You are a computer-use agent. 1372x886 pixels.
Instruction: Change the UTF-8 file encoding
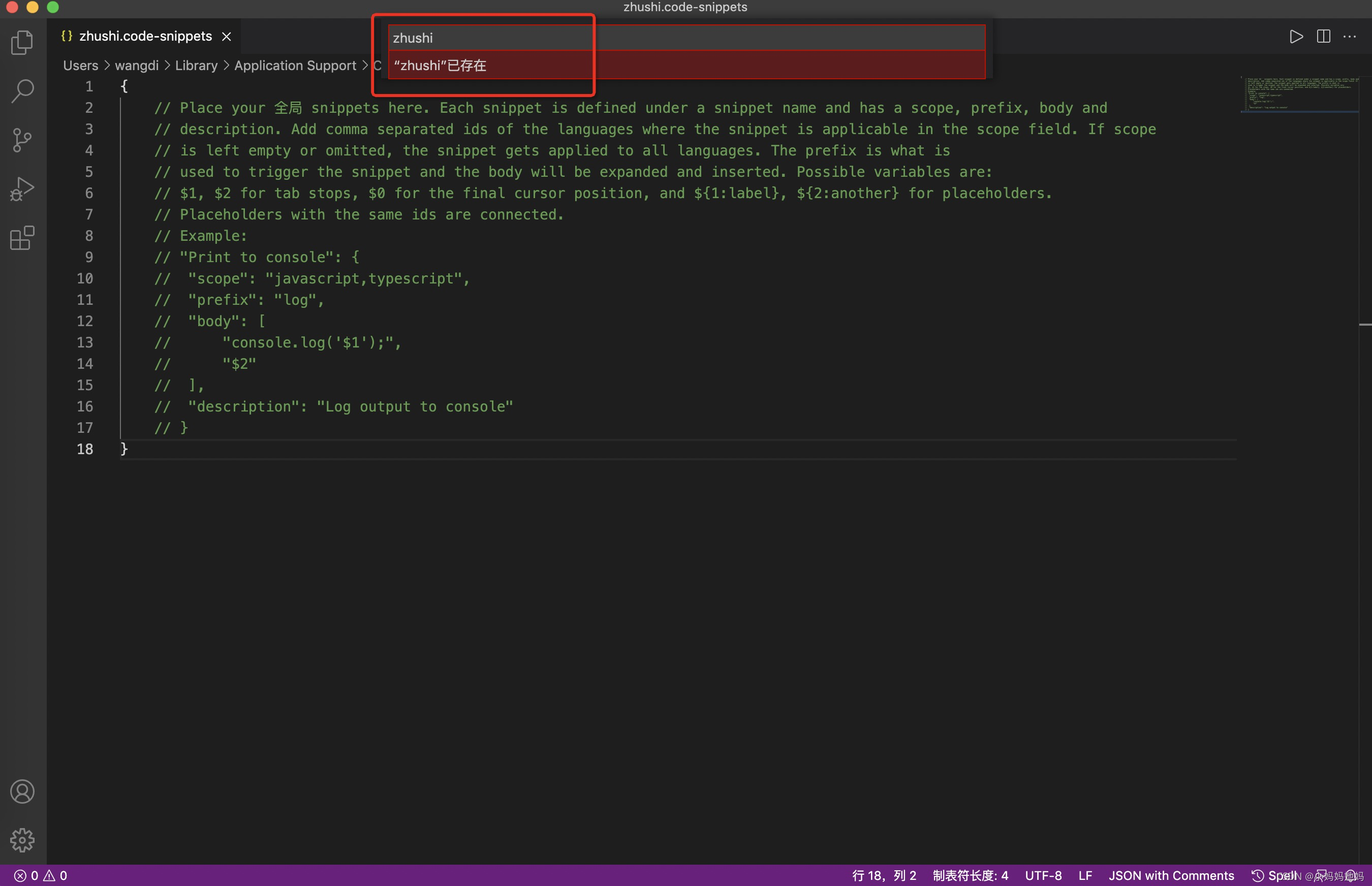point(1043,875)
